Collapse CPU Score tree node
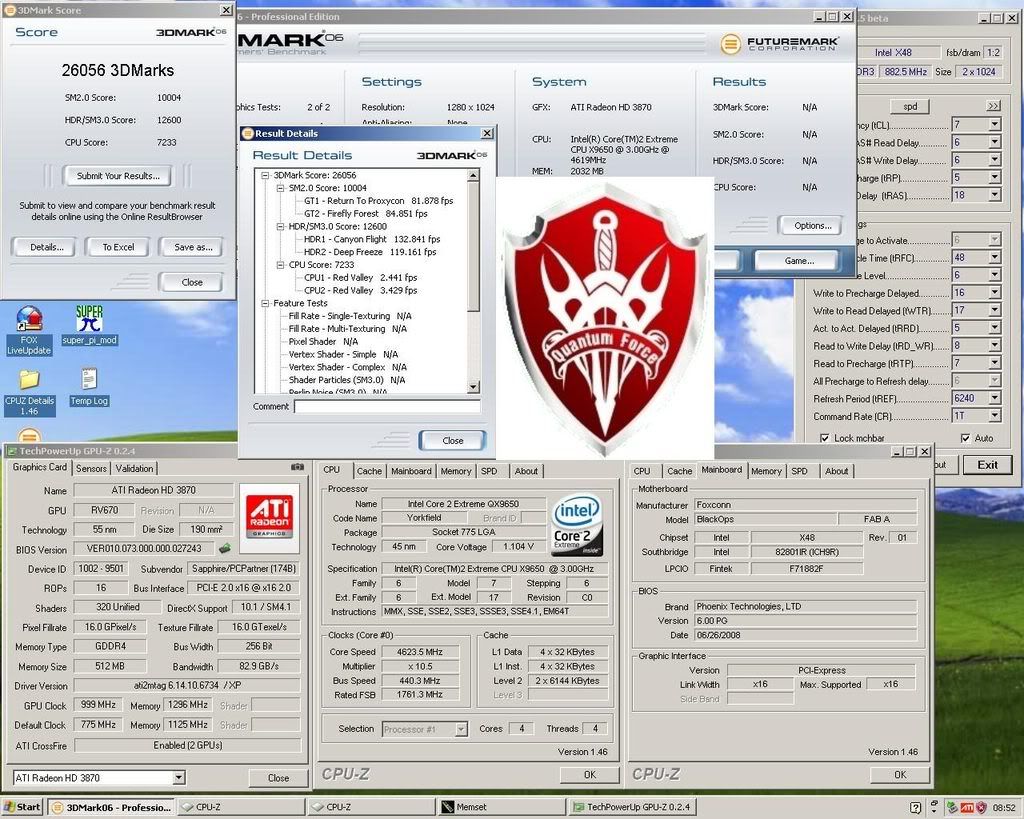This screenshot has height=819, width=1024. point(281,265)
